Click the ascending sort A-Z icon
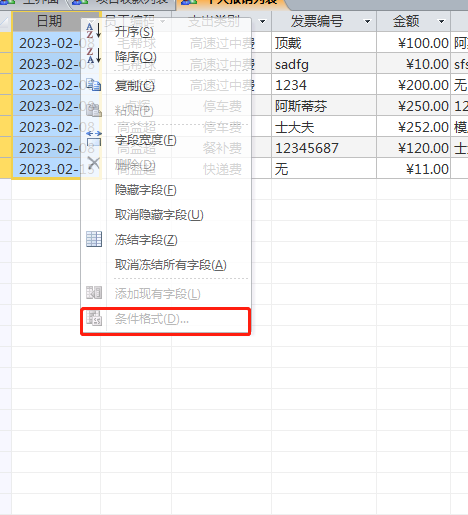468x515 pixels. (94, 30)
